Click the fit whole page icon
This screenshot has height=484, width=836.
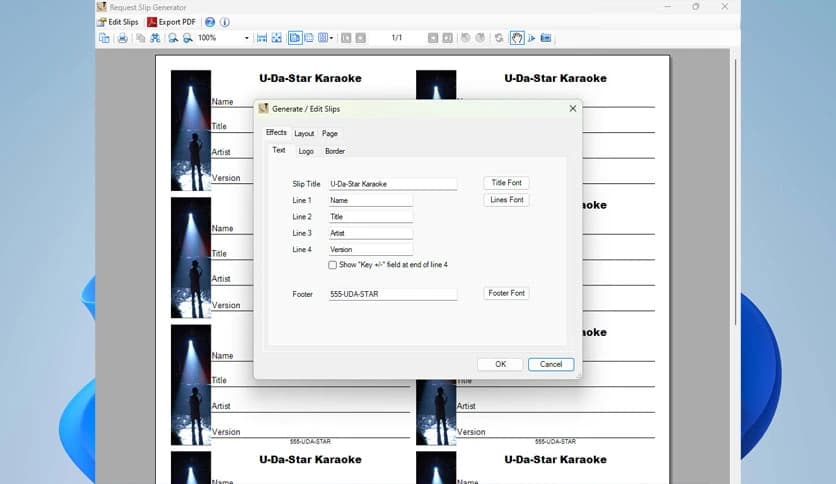pyautogui.click(x=277, y=38)
